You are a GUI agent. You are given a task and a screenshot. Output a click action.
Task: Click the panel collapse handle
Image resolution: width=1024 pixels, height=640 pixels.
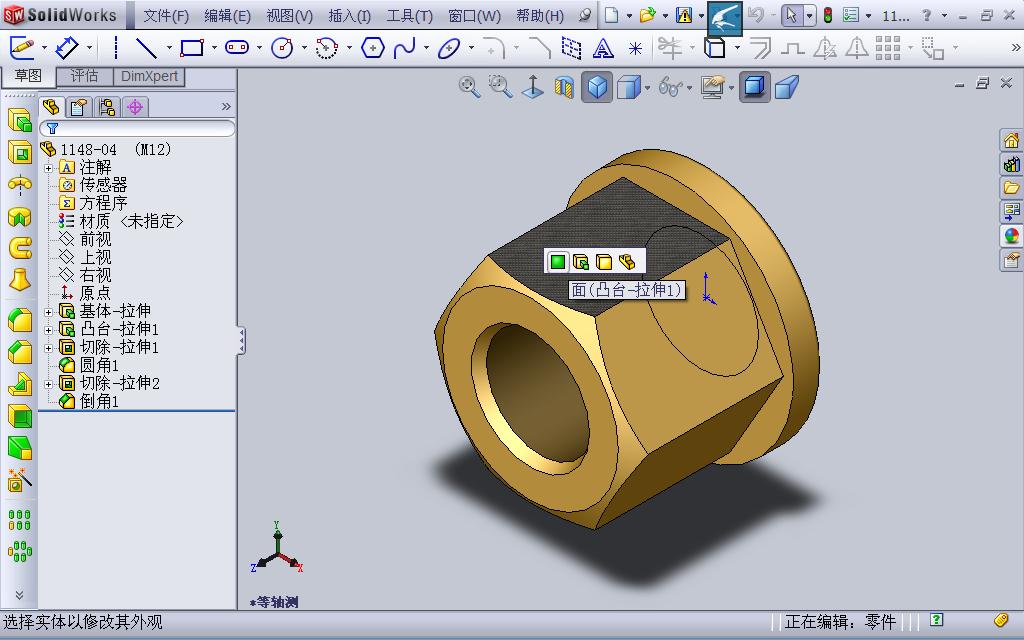coord(241,340)
